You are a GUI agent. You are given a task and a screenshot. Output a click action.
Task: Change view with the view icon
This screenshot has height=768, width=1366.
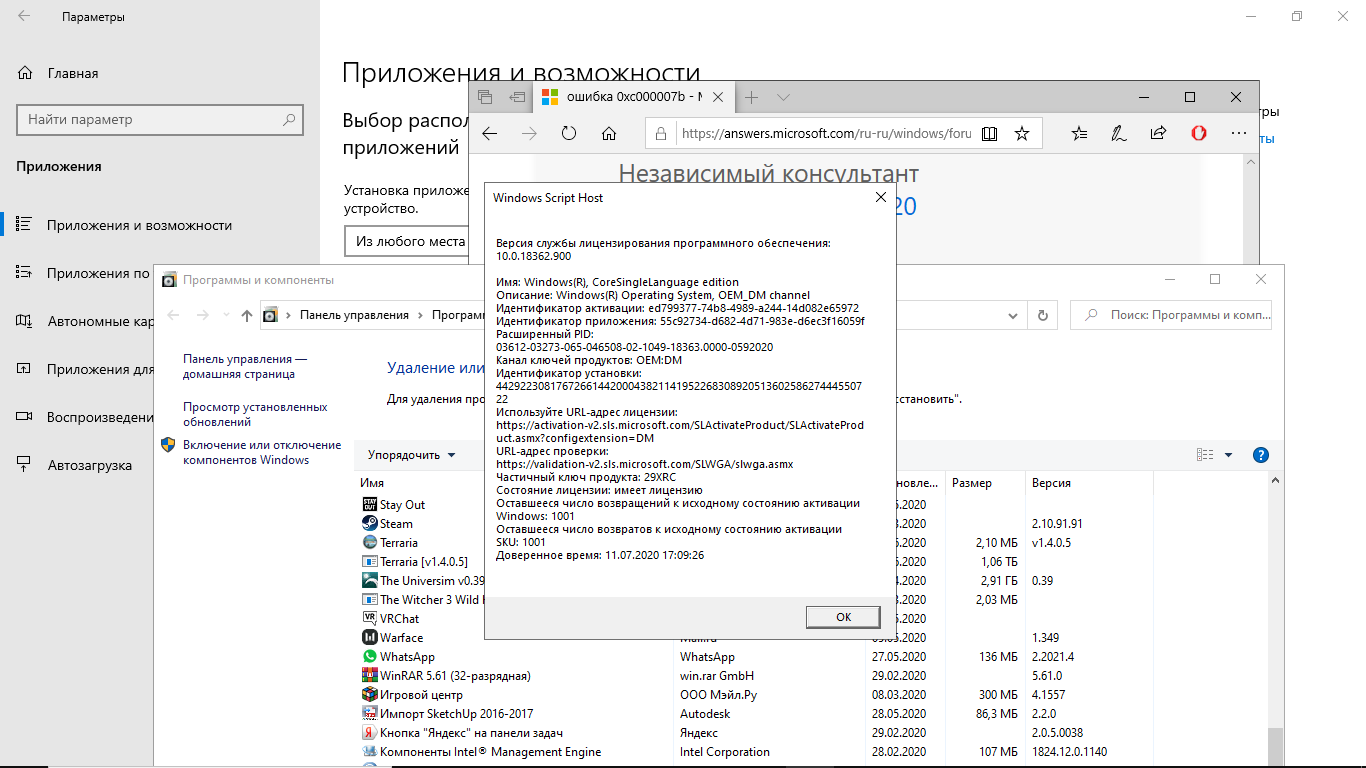point(1205,455)
